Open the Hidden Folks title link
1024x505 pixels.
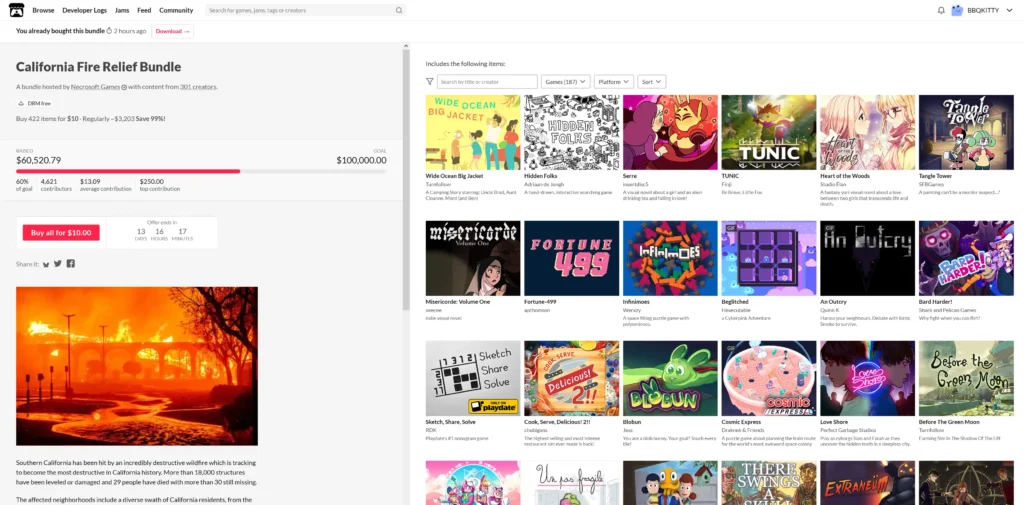(x=541, y=176)
